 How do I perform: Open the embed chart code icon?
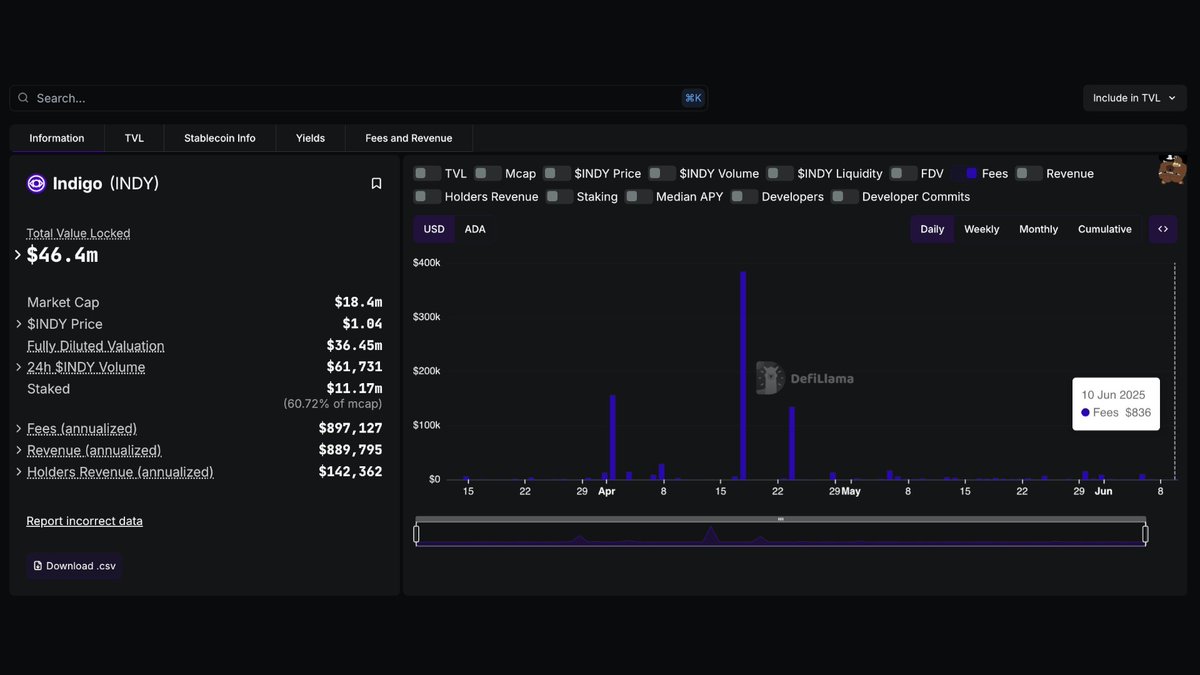(1163, 229)
